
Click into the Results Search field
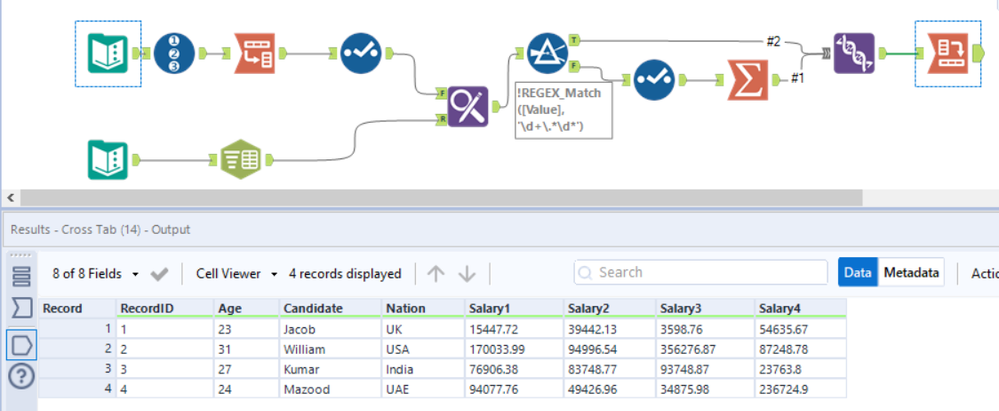pos(700,273)
